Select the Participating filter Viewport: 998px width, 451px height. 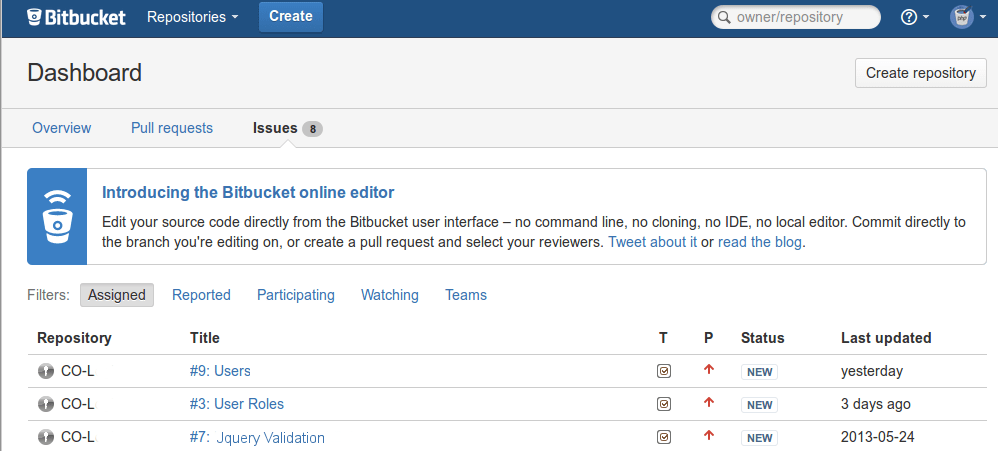coord(296,295)
